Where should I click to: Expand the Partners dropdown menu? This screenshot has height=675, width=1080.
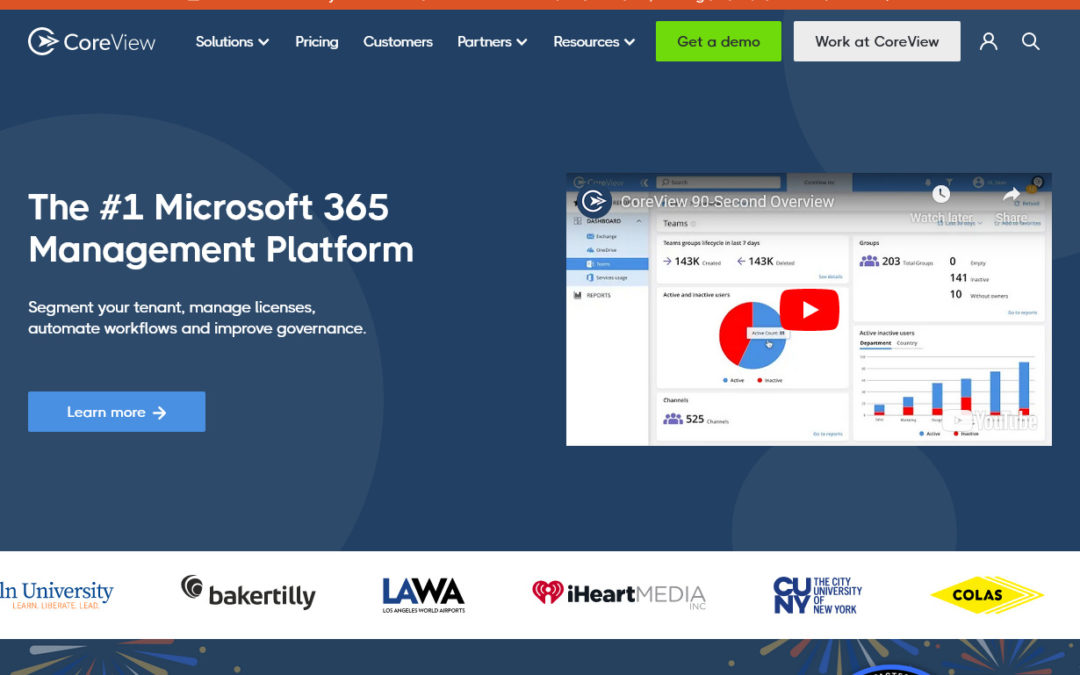point(492,41)
